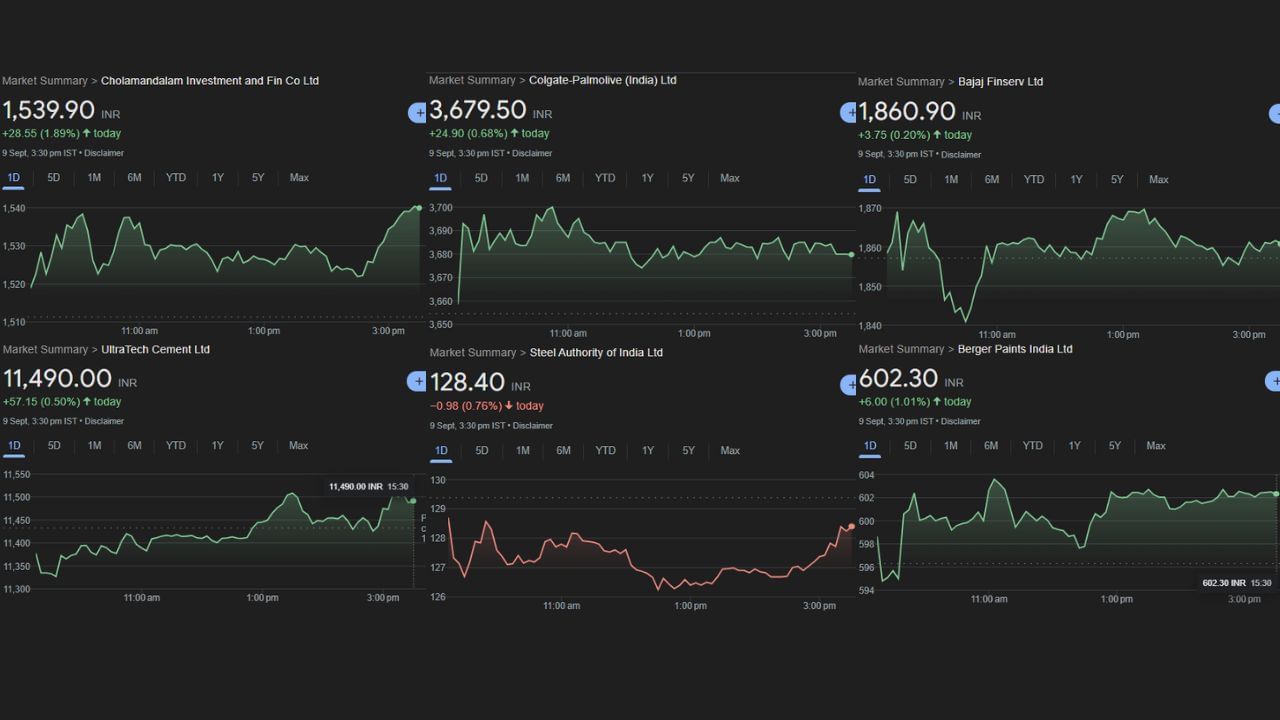Switch Colgate-Palmolive chart to 5Y
The height and width of the screenshot is (720, 1280).
tap(688, 178)
